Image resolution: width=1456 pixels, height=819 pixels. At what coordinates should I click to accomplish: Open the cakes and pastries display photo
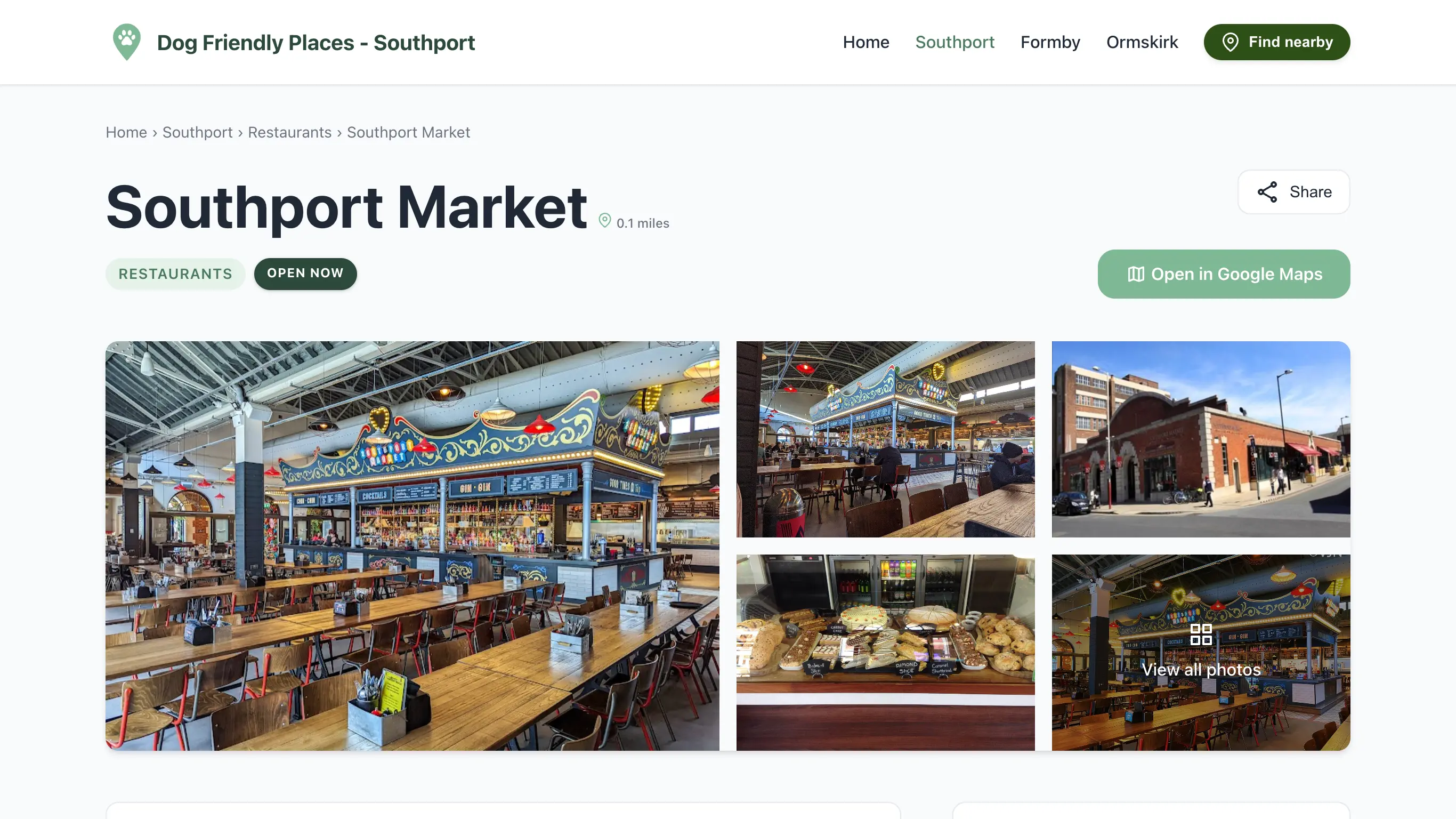[885, 652]
